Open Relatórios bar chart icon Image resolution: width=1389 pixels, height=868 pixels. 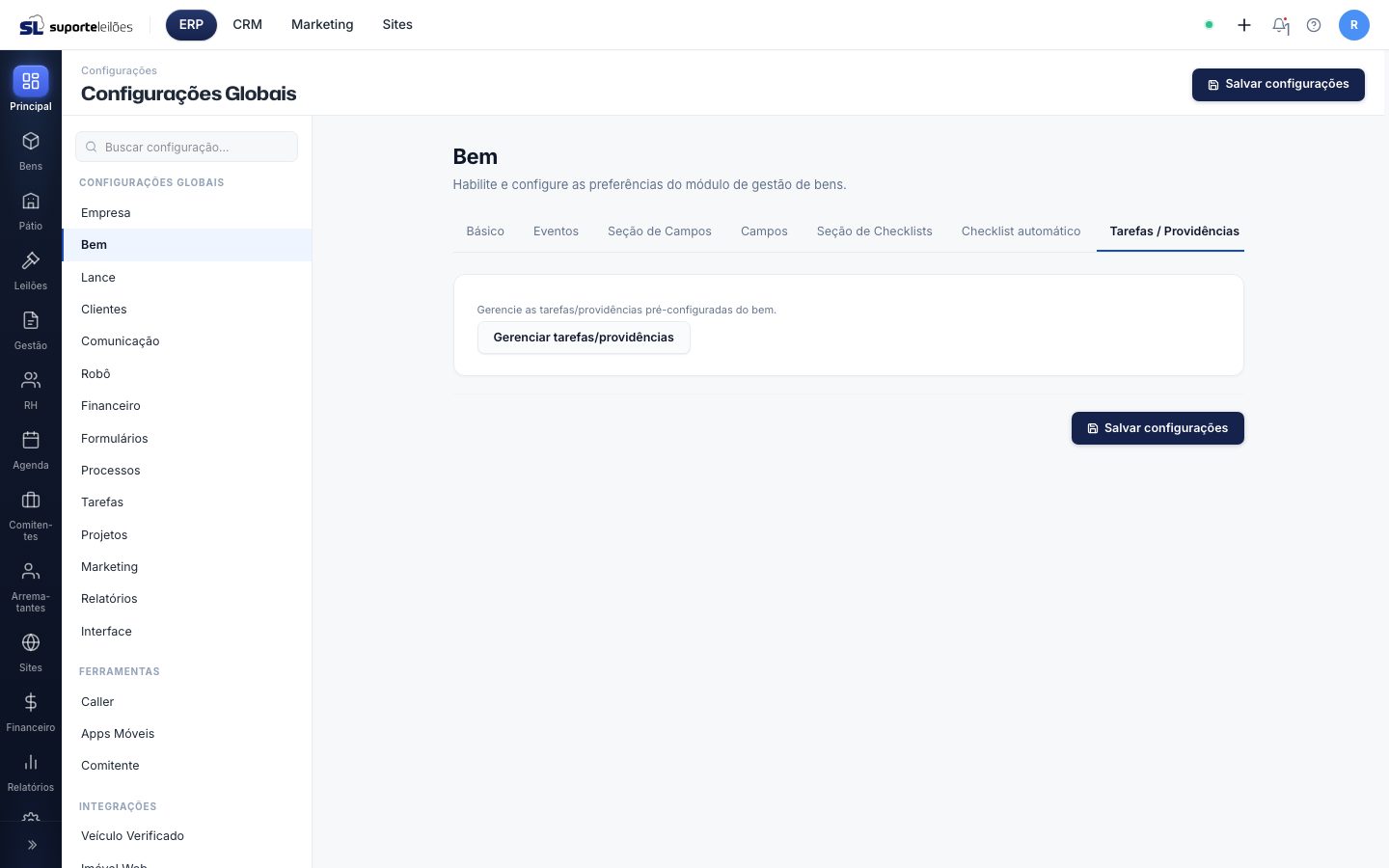pos(31,762)
